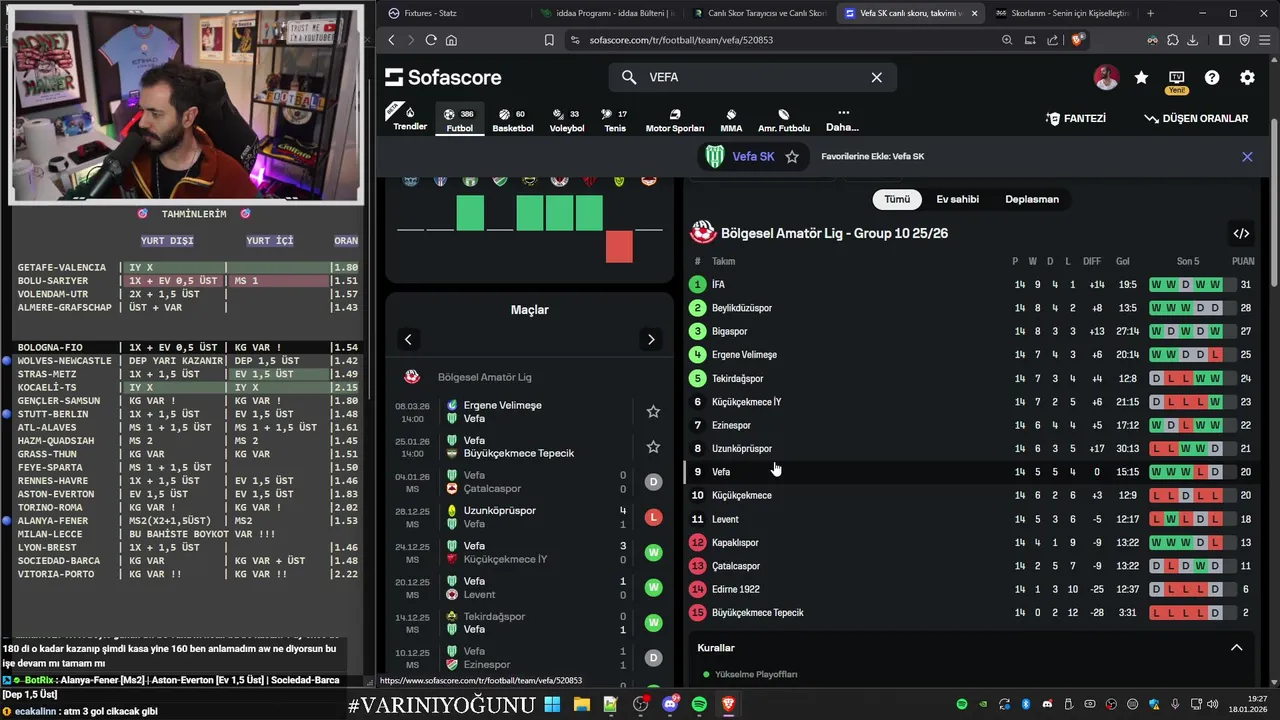The height and width of the screenshot is (720, 1280).
Task: Toggle star for Vefa vs Büyükçekmece Tepecik match
Action: 653,447
